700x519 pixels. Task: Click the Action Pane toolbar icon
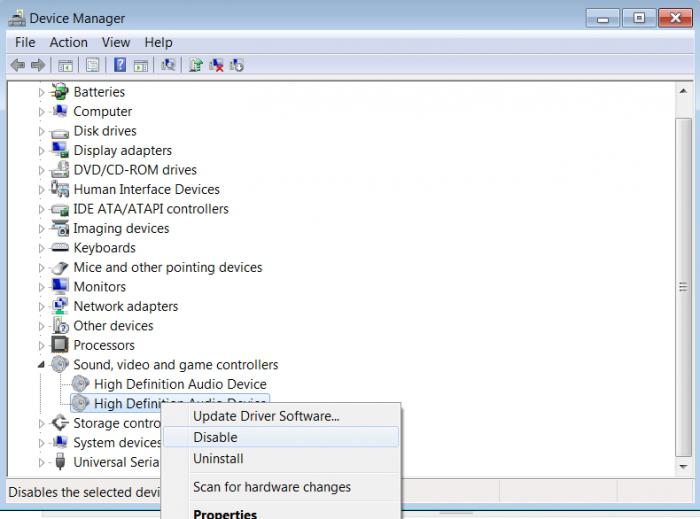(141, 66)
